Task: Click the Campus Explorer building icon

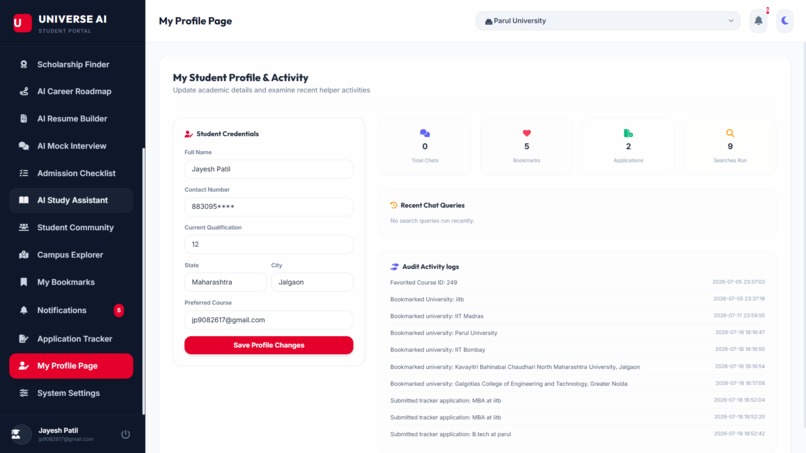Action: click(x=24, y=255)
